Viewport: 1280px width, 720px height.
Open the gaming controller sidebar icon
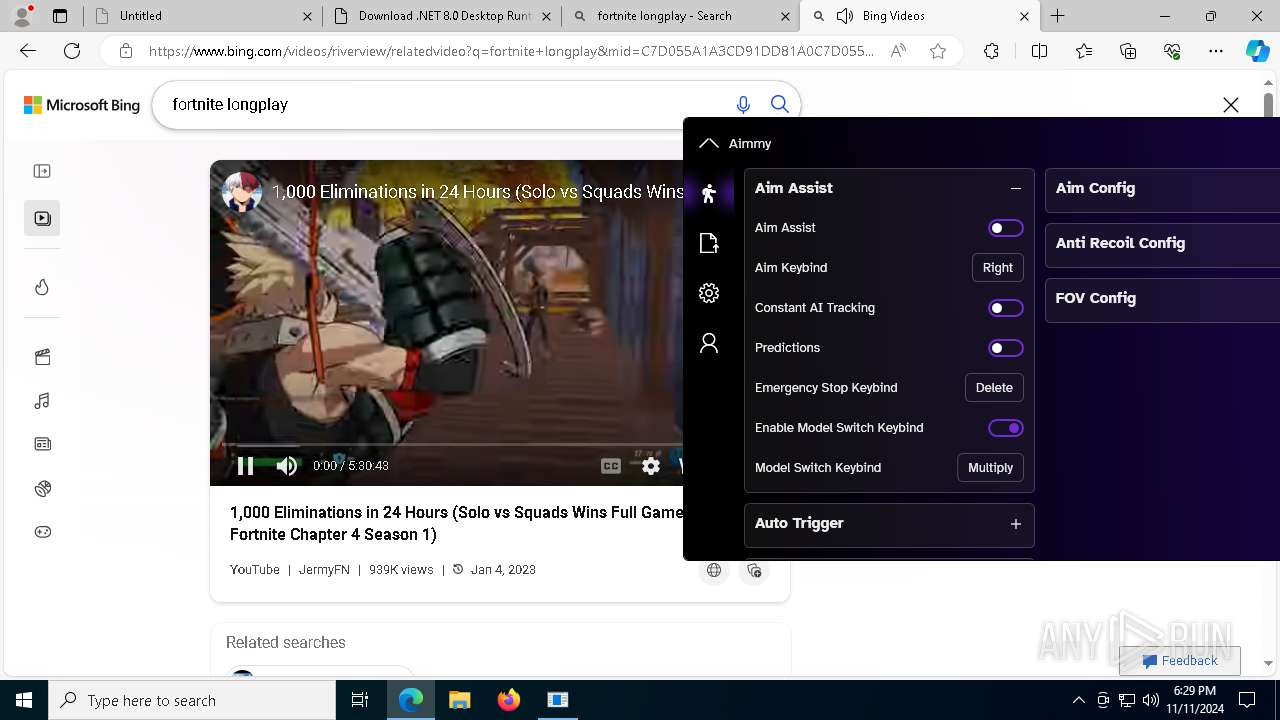click(x=42, y=532)
